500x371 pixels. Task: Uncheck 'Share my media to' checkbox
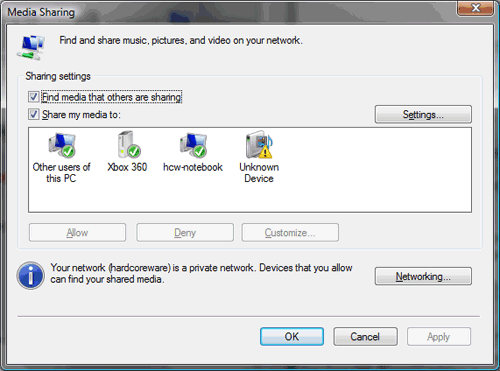33,114
